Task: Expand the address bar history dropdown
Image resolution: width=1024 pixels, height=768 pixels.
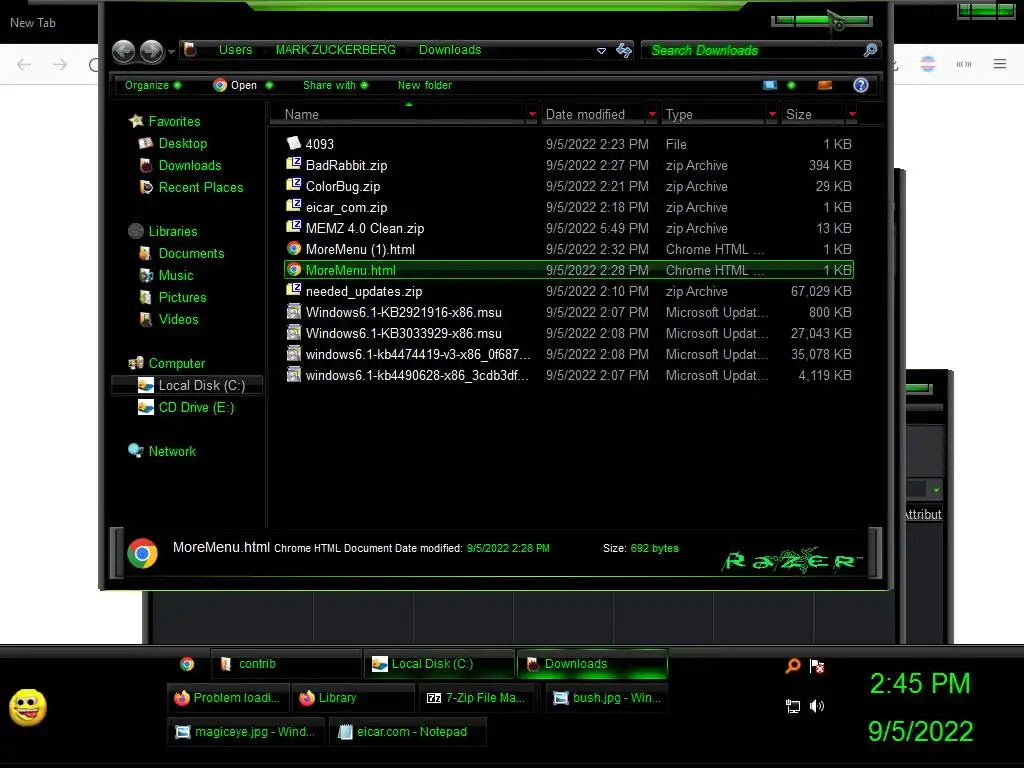Action: click(601, 50)
